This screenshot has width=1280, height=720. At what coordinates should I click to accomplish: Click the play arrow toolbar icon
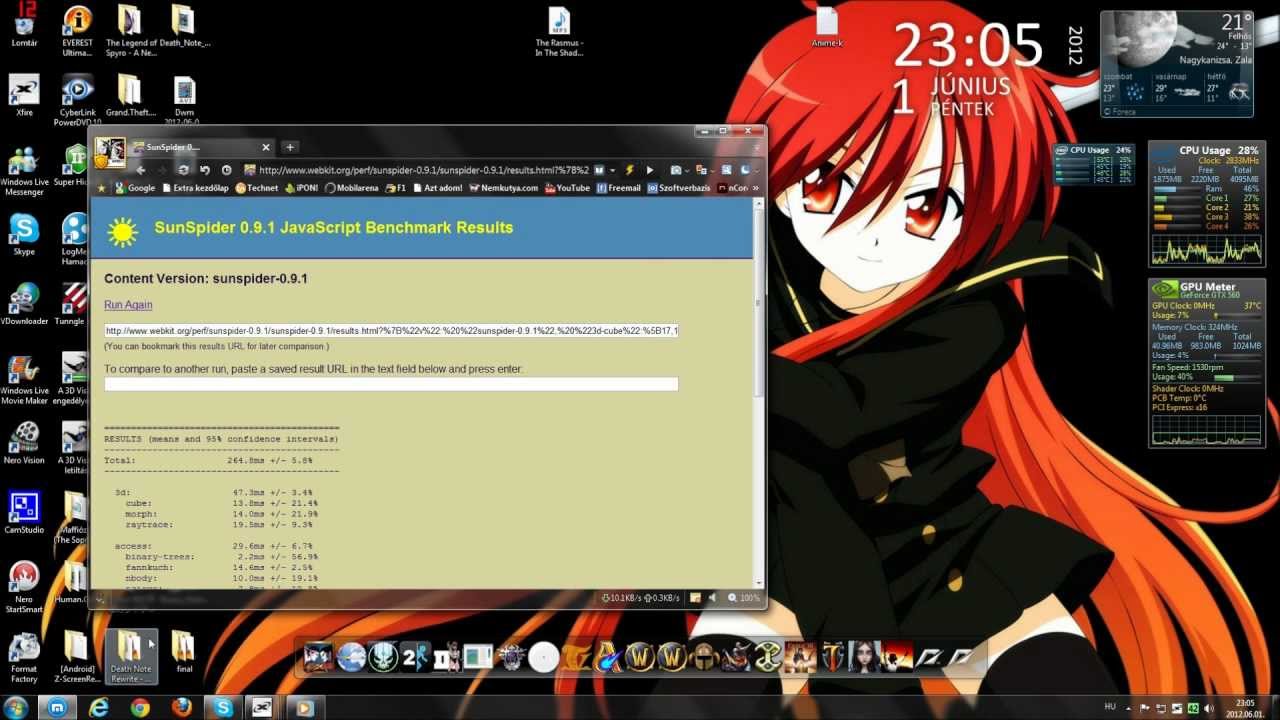pos(650,170)
